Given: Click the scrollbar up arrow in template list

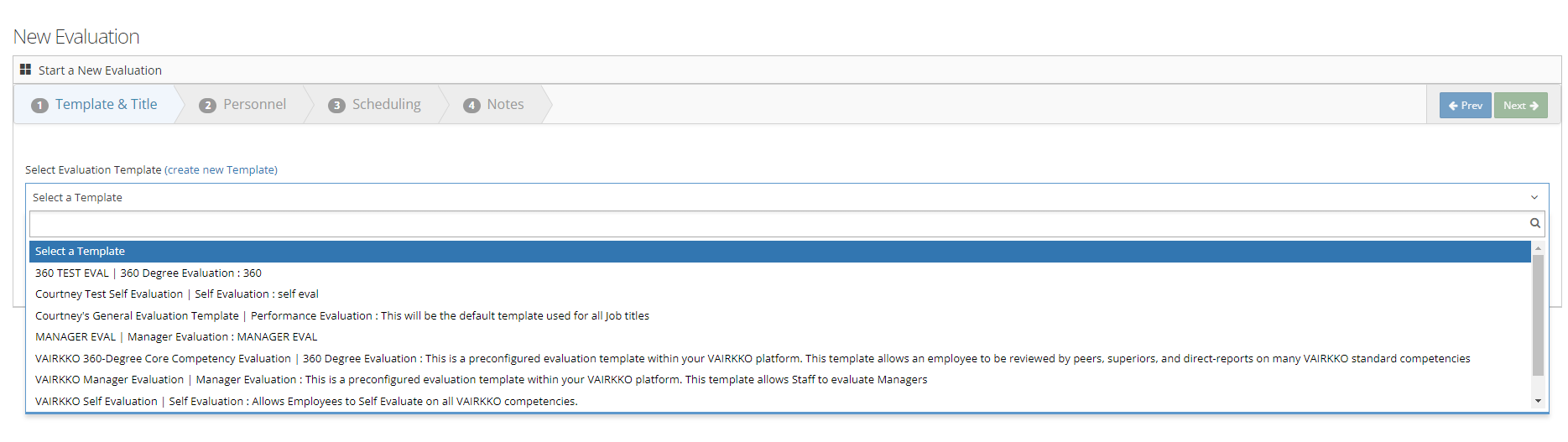Looking at the screenshot, I should (x=1538, y=248).
